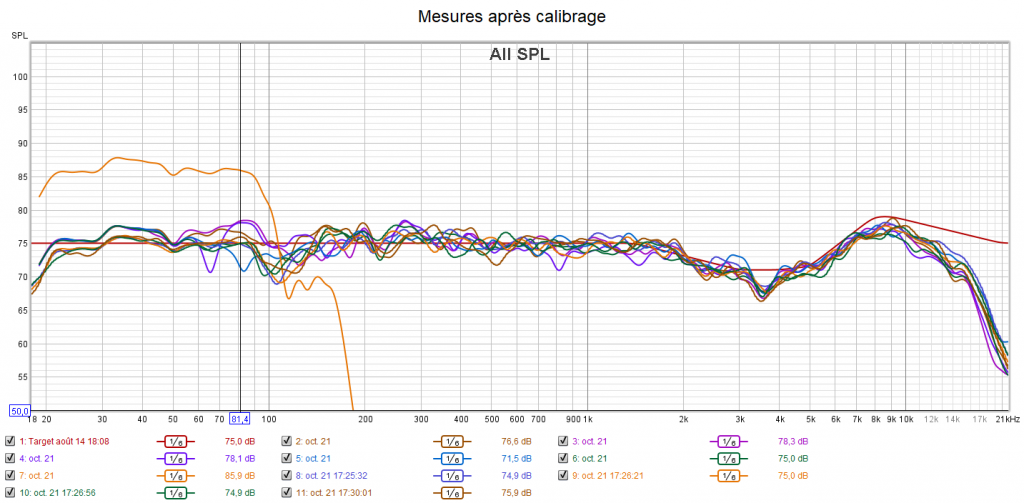The height and width of the screenshot is (503, 1024).
Task: Click the brown 1/6 smoothing icon of trace 2
Action: point(451,441)
